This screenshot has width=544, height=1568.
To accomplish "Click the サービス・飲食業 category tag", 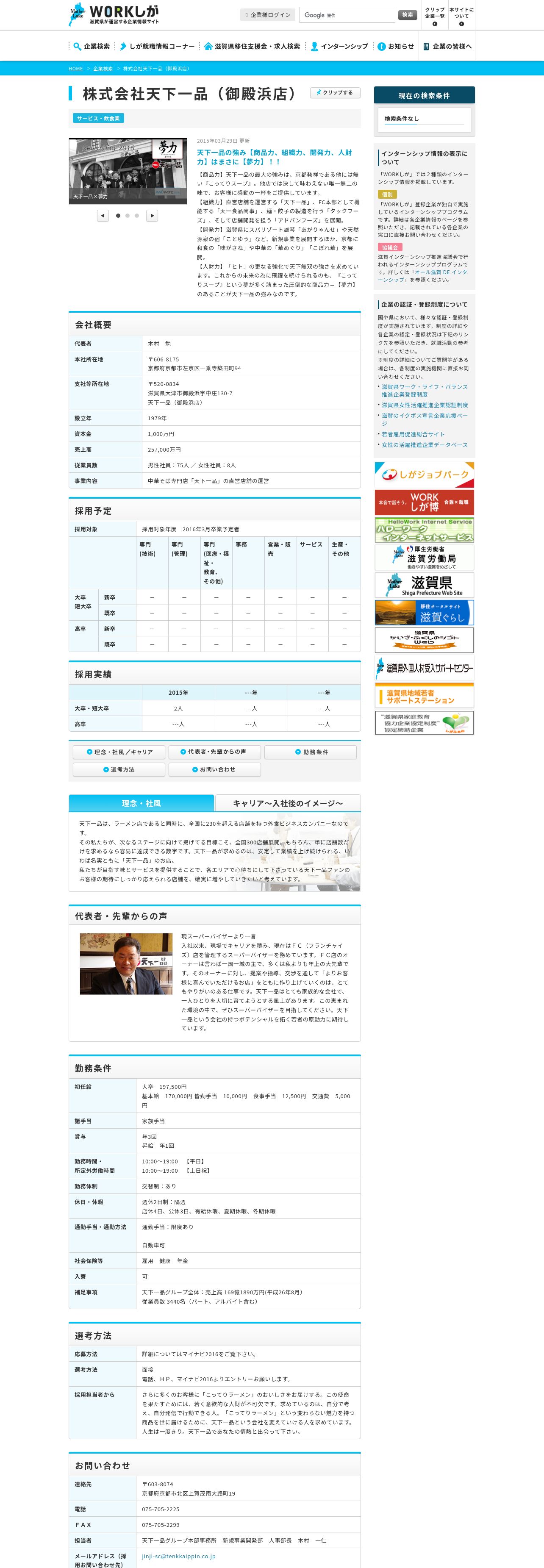I will pyautogui.click(x=99, y=118).
